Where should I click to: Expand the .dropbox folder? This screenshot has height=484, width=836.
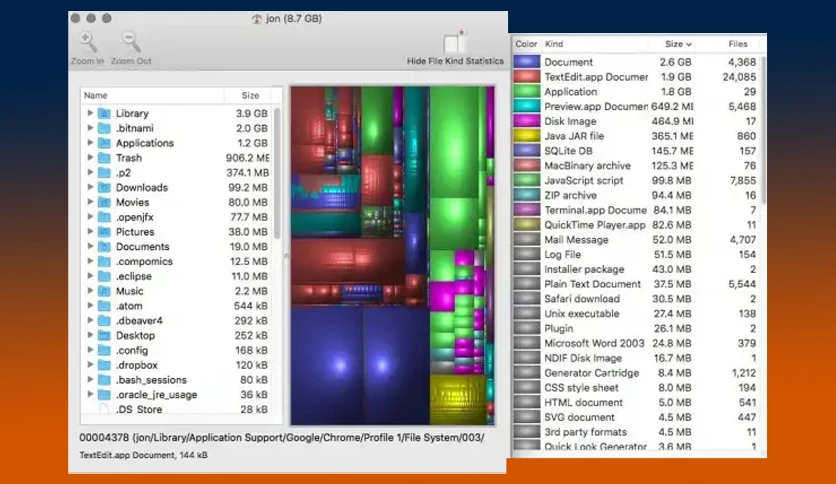click(x=90, y=365)
